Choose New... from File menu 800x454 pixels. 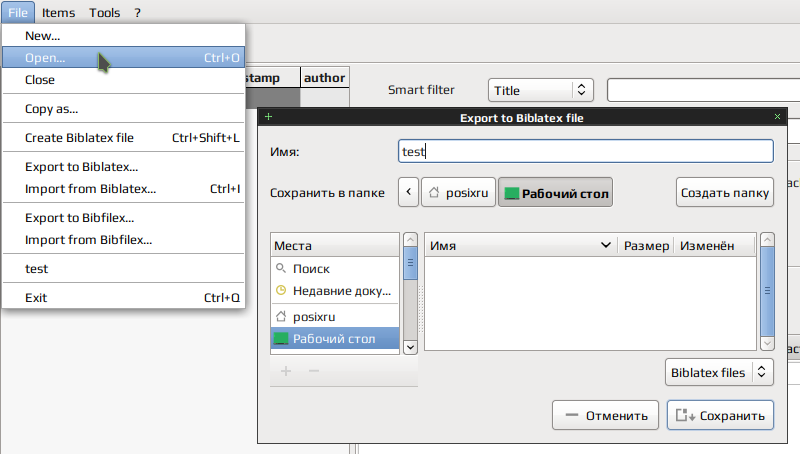pos(123,36)
